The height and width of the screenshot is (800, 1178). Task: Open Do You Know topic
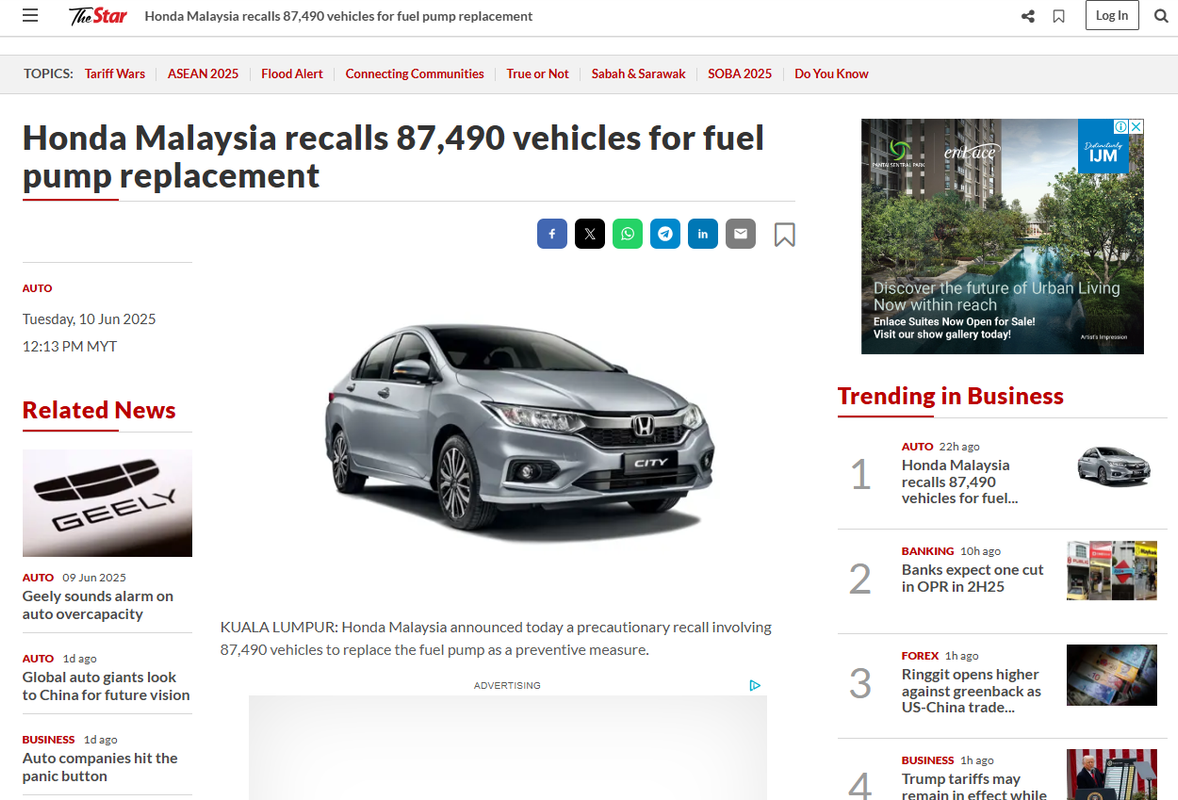click(x=832, y=74)
